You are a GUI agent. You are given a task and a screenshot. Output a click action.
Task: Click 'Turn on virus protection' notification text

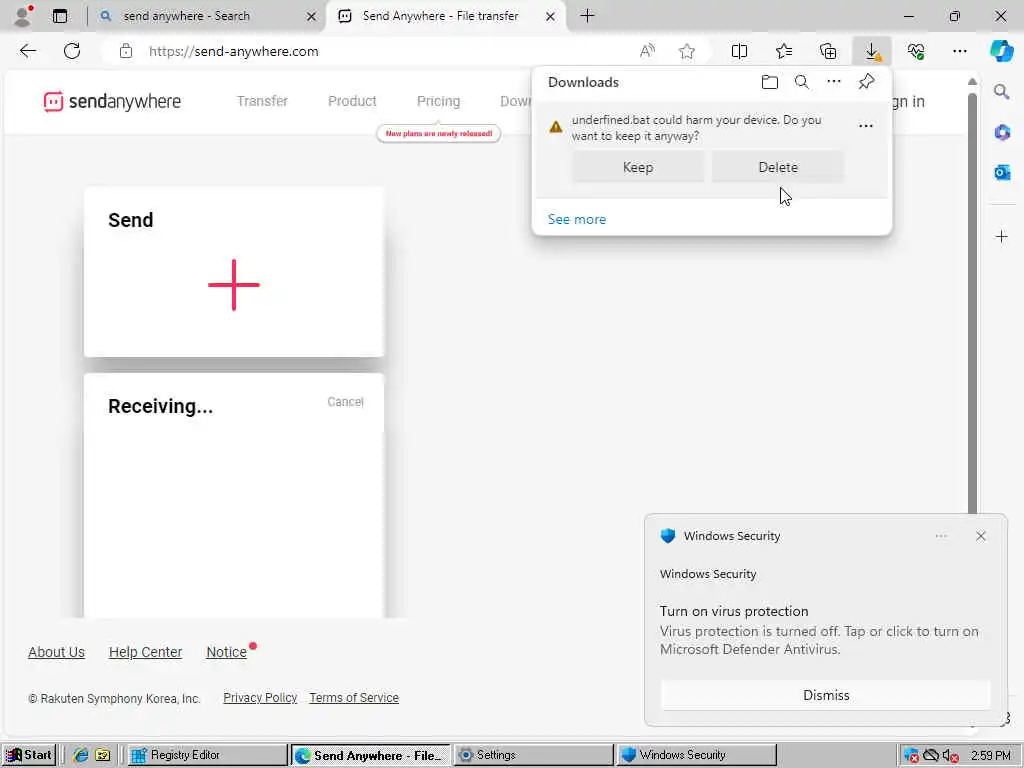pyautogui.click(x=734, y=611)
